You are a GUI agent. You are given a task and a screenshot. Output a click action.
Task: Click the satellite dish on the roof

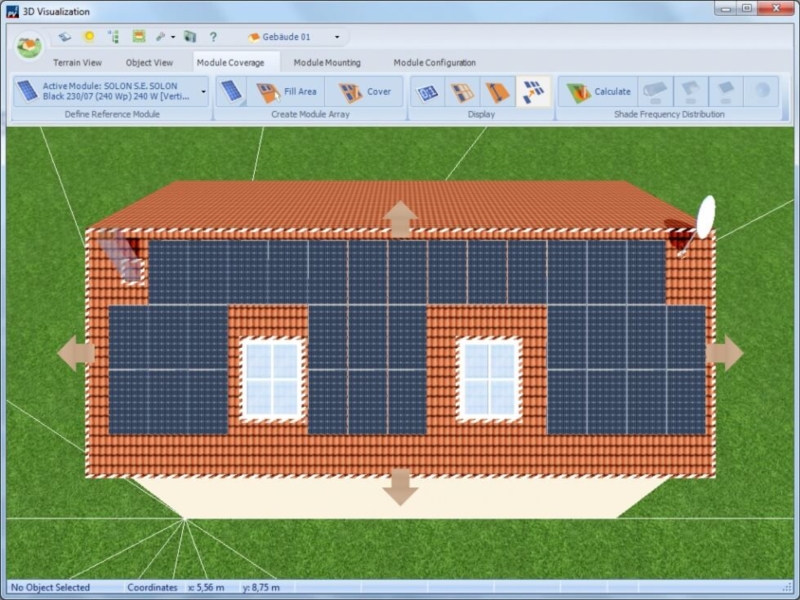pos(704,217)
